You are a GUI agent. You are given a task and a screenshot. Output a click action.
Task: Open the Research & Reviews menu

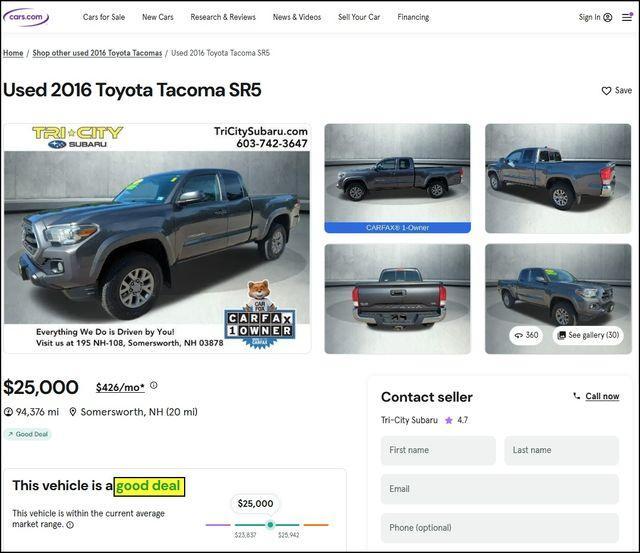click(223, 17)
